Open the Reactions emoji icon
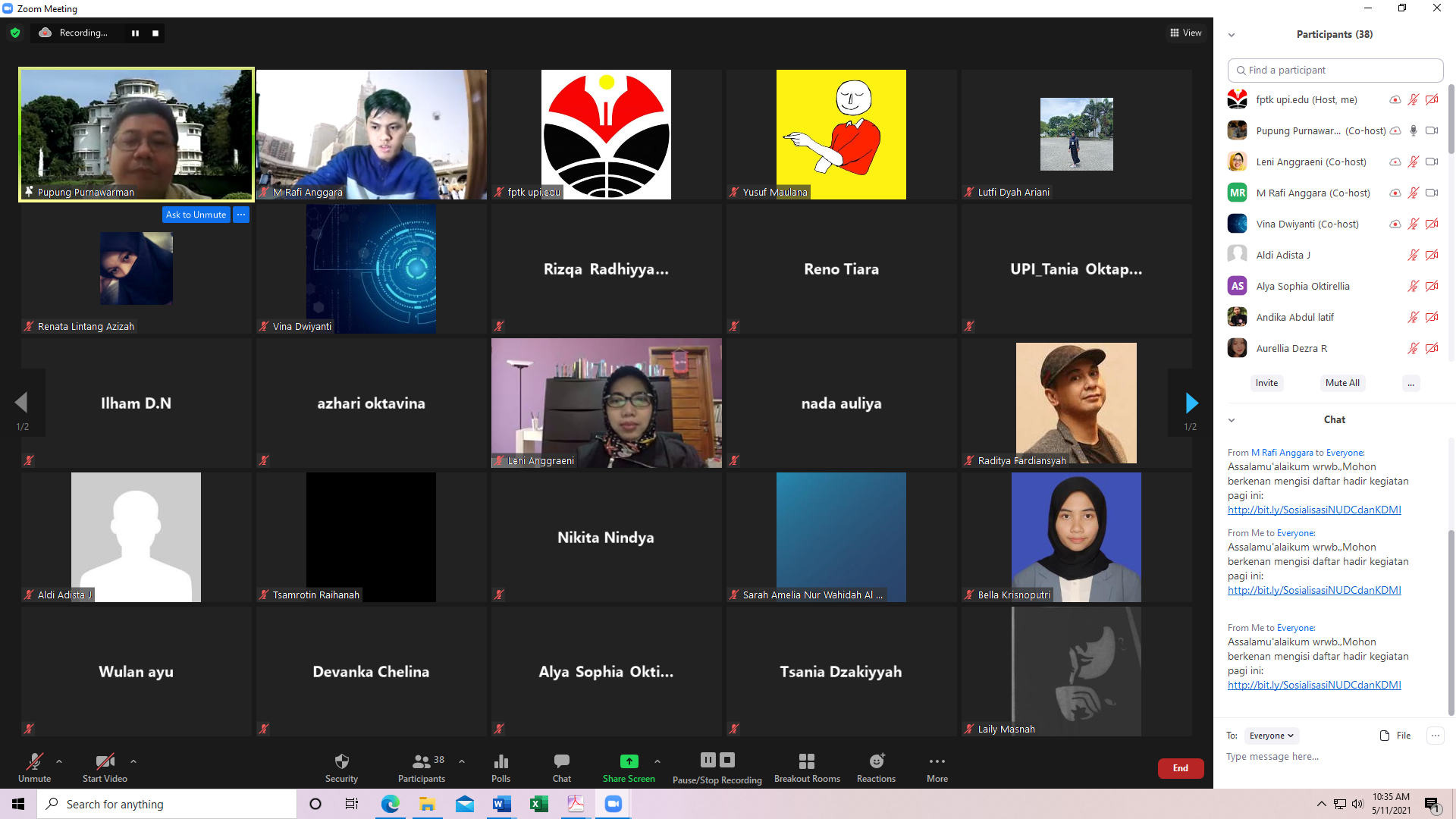Viewport: 1456px width, 819px height. click(877, 761)
